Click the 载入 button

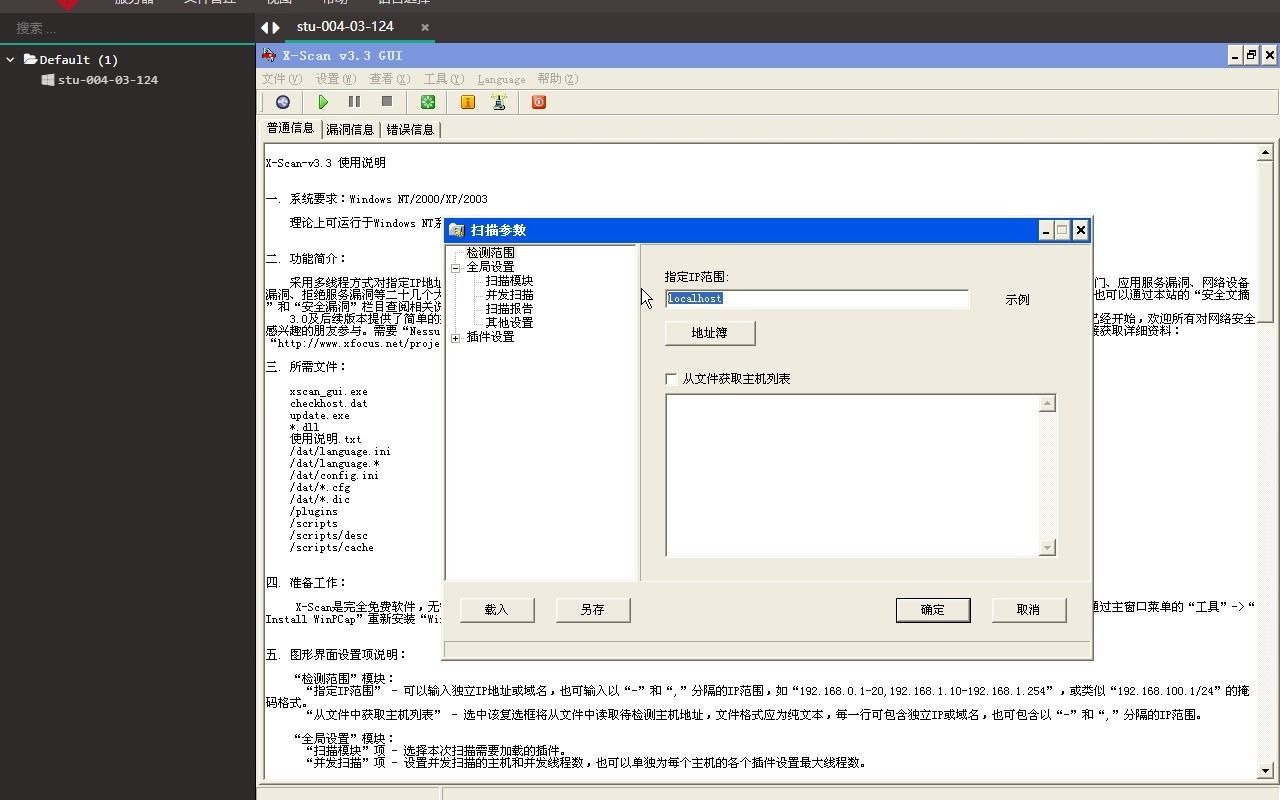click(497, 610)
